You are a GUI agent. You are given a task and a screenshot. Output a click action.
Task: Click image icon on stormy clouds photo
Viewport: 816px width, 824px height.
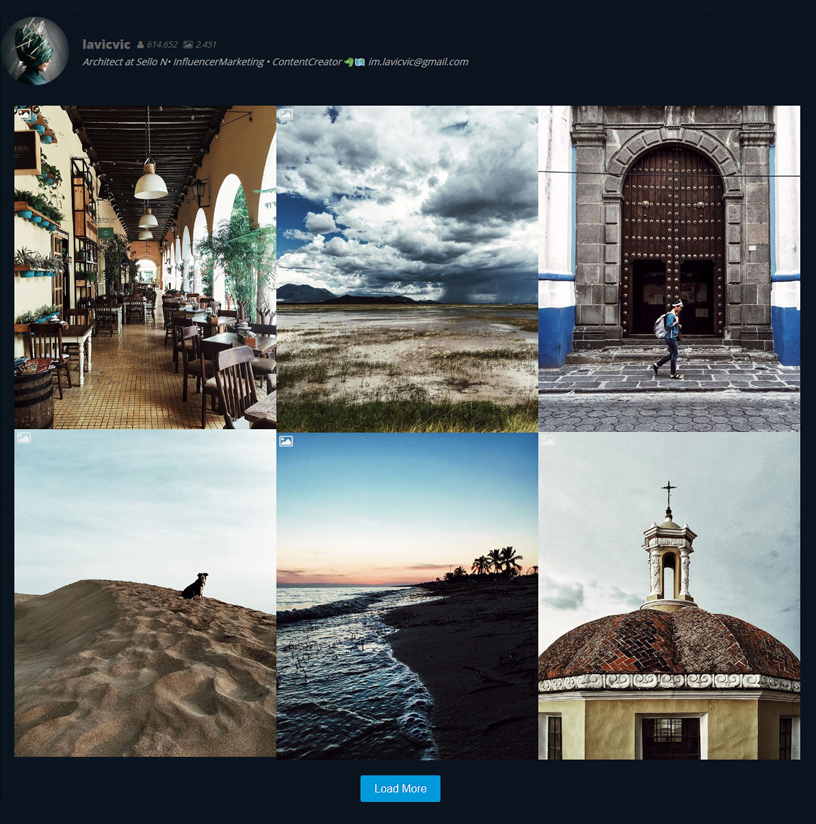[x=285, y=114]
